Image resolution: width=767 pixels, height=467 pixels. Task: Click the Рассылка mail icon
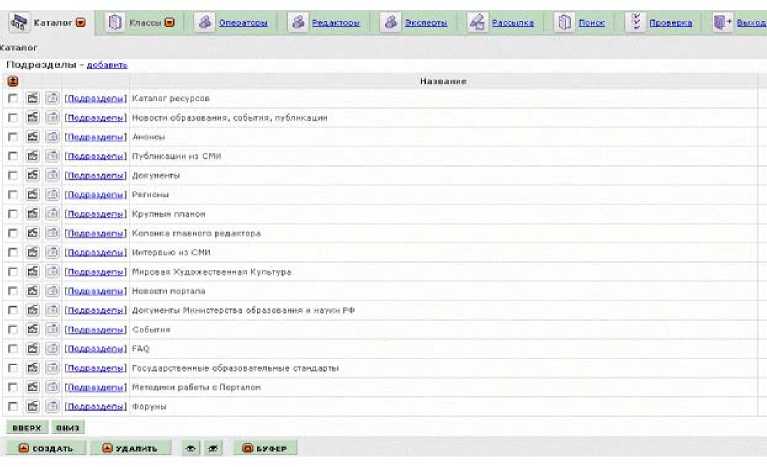[477, 22]
